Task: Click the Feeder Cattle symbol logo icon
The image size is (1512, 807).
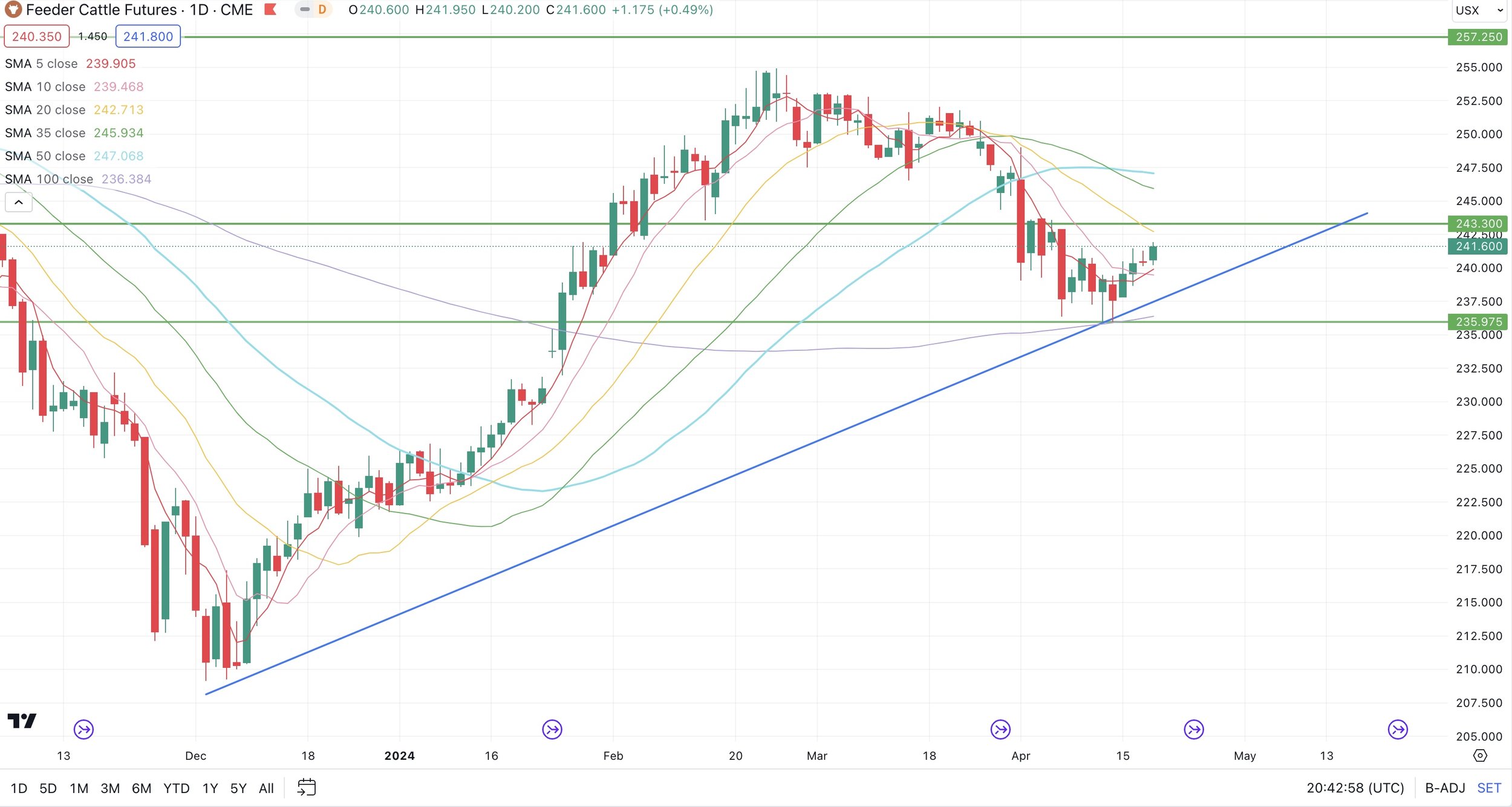Action: point(13,10)
